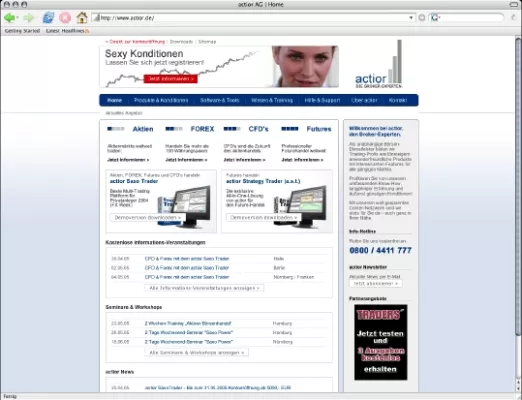
Task: Open the Sitemap link
Action: [x=207, y=42]
